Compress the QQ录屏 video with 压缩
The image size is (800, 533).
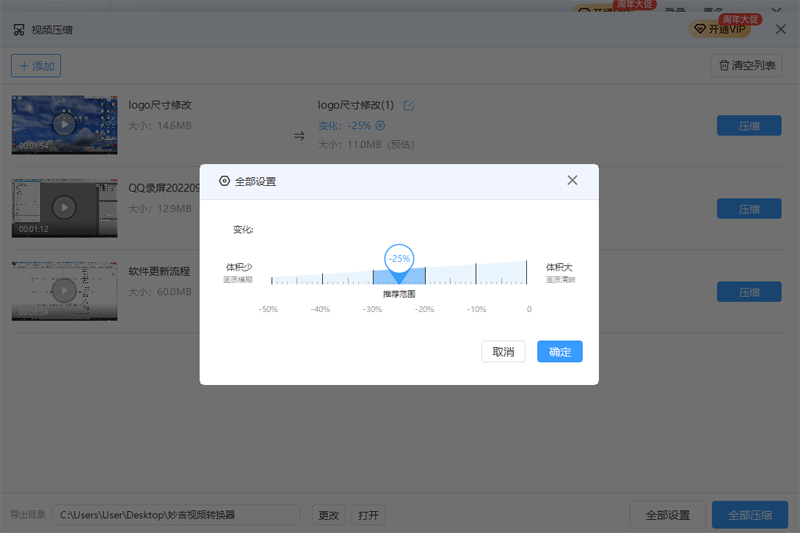tap(749, 209)
